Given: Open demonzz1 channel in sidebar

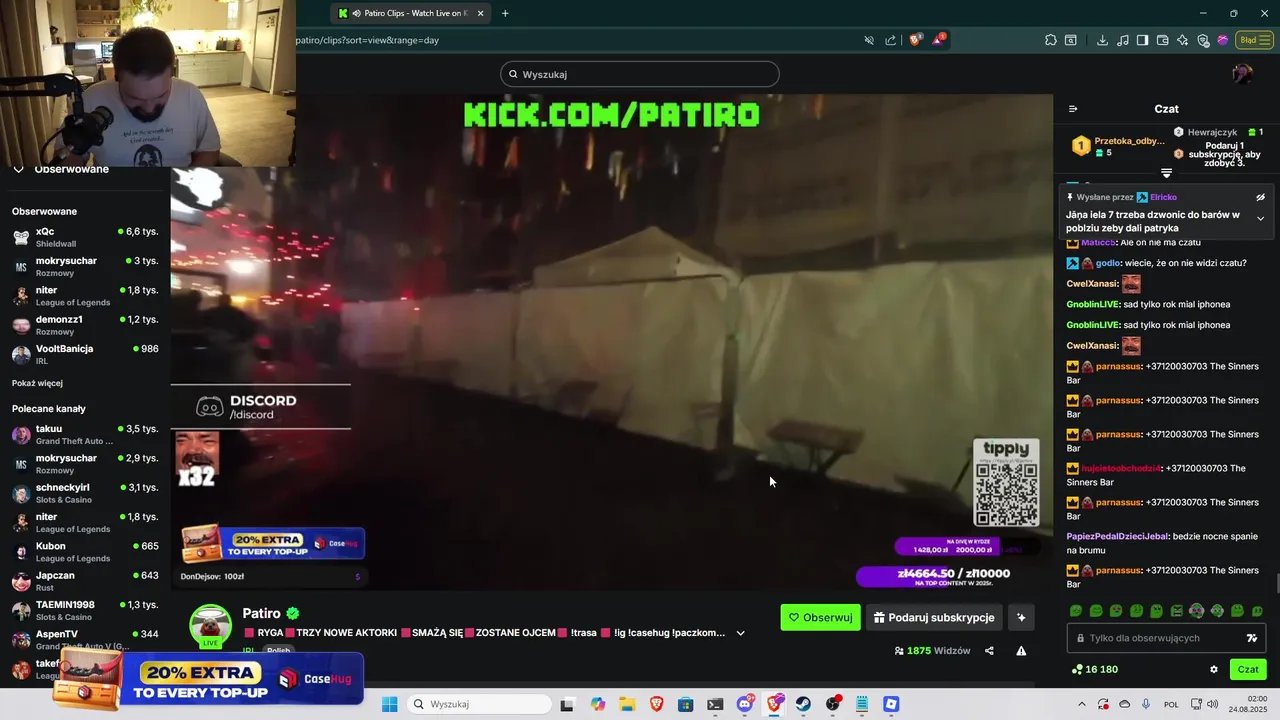Looking at the screenshot, I should pos(85,325).
